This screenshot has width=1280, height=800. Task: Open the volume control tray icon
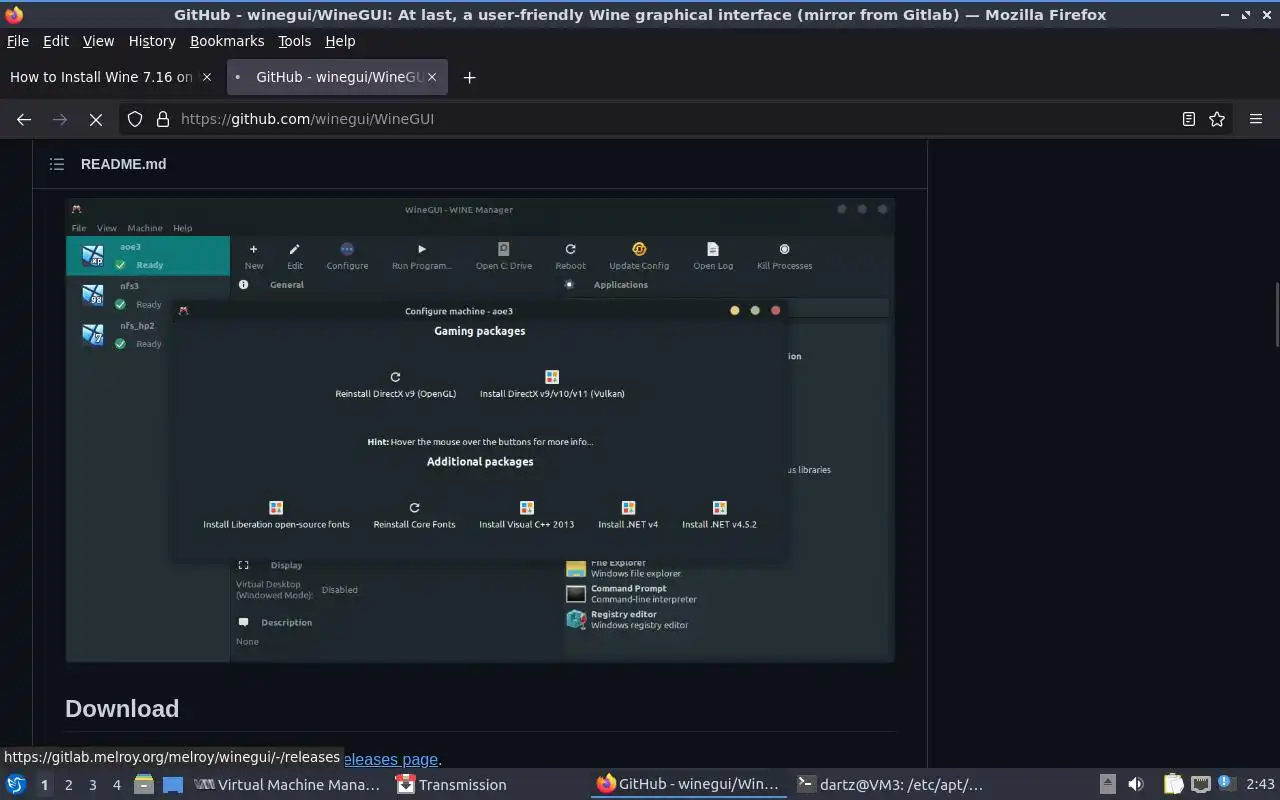click(x=1136, y=785)
